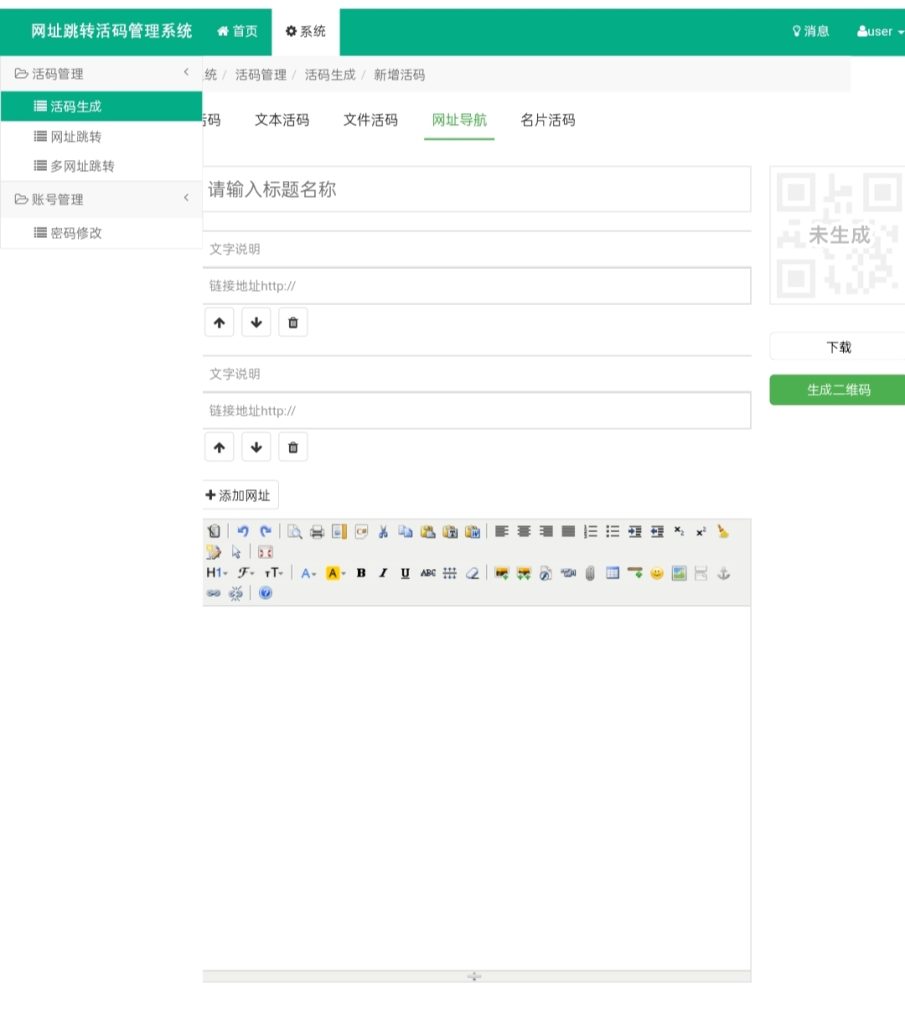Click the anchor icon in the editor
Image resolution: width=905 pixels, height=1024 pixels.
(726, 573)
